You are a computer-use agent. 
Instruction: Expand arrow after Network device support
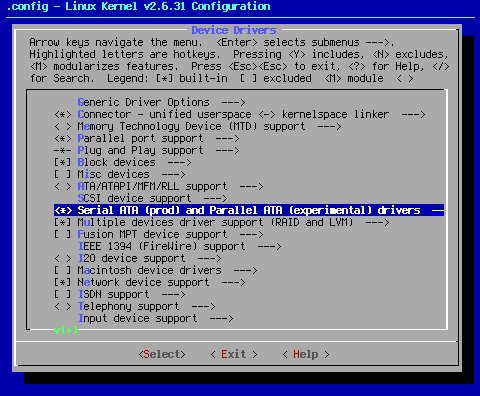pyautogui.click(x=233, y=282)
